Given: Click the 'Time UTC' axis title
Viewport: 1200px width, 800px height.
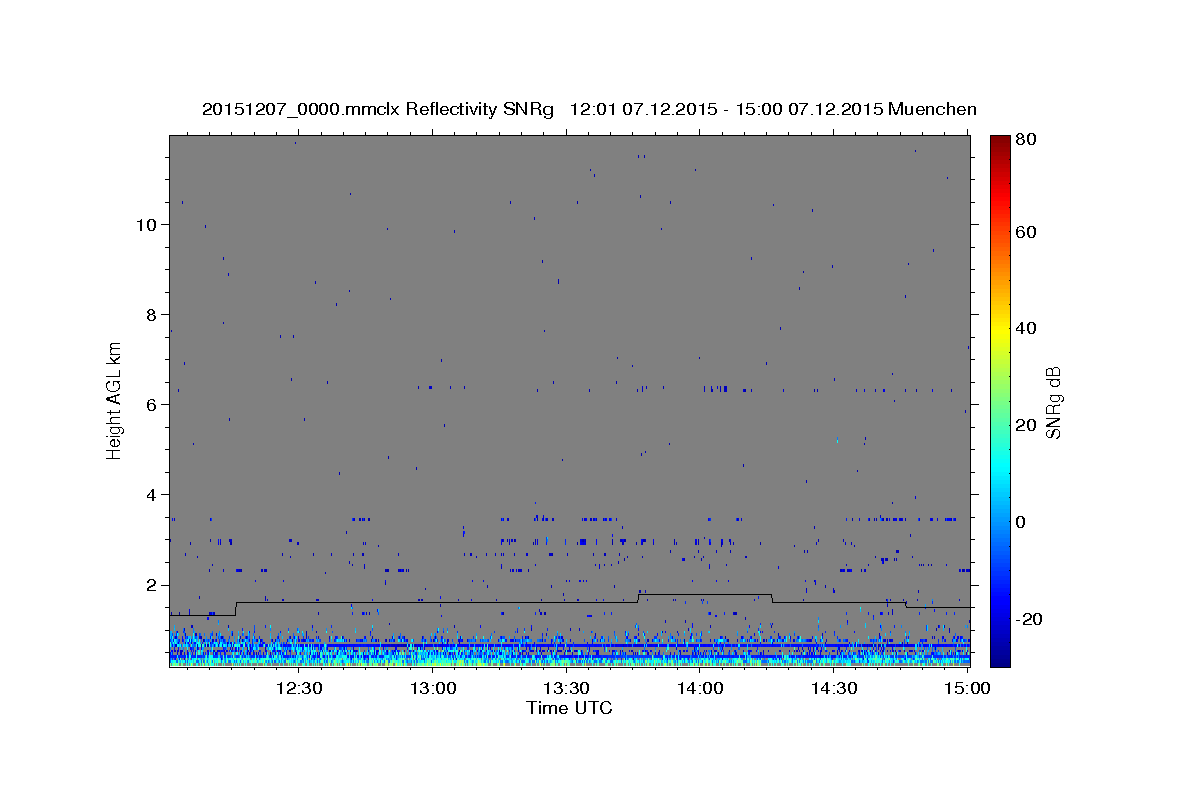Looking at the screenshot, I should click(x=569, y=708).
